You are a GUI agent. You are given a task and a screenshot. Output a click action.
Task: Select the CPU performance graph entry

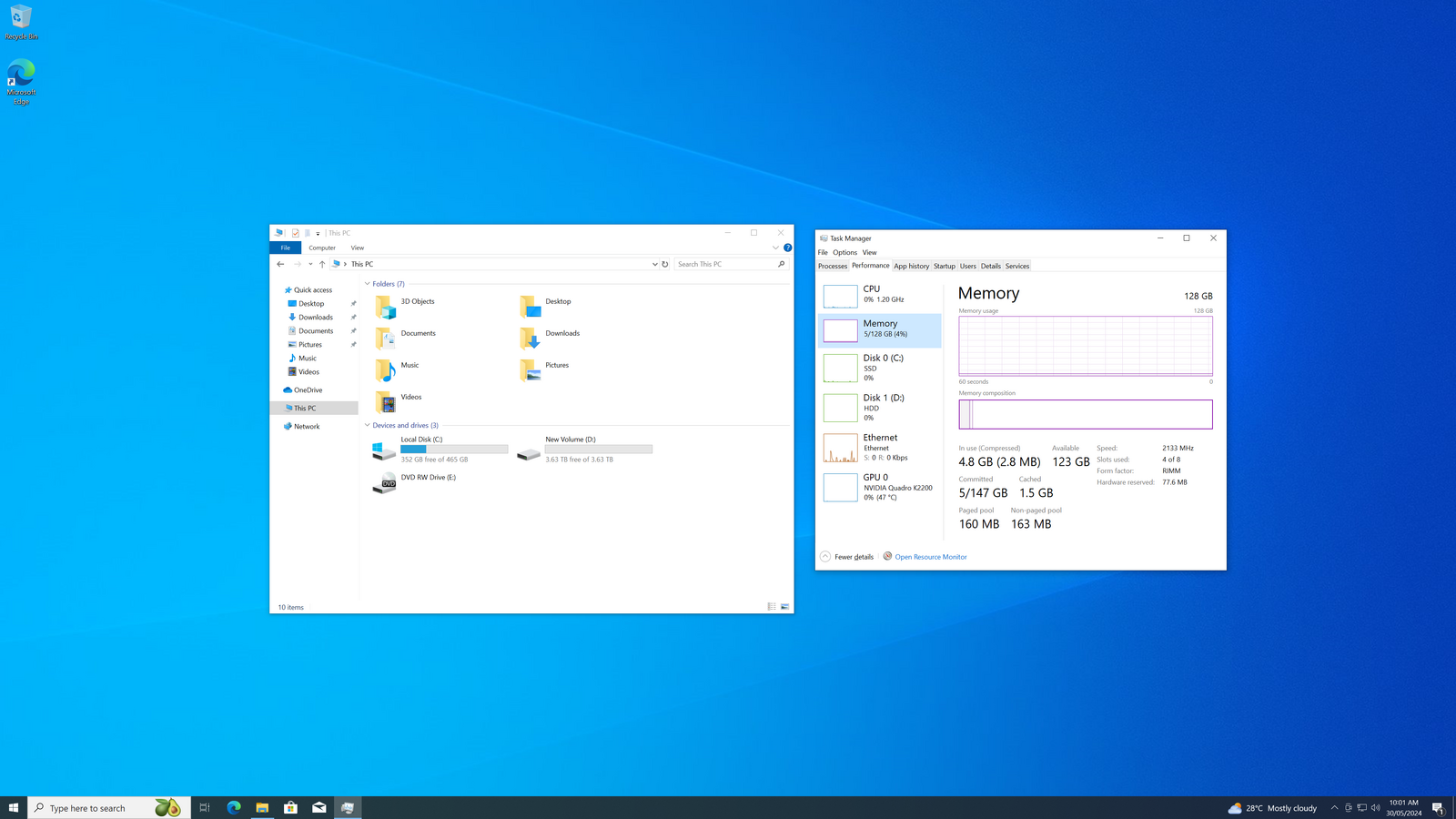[x=880, y=295]
